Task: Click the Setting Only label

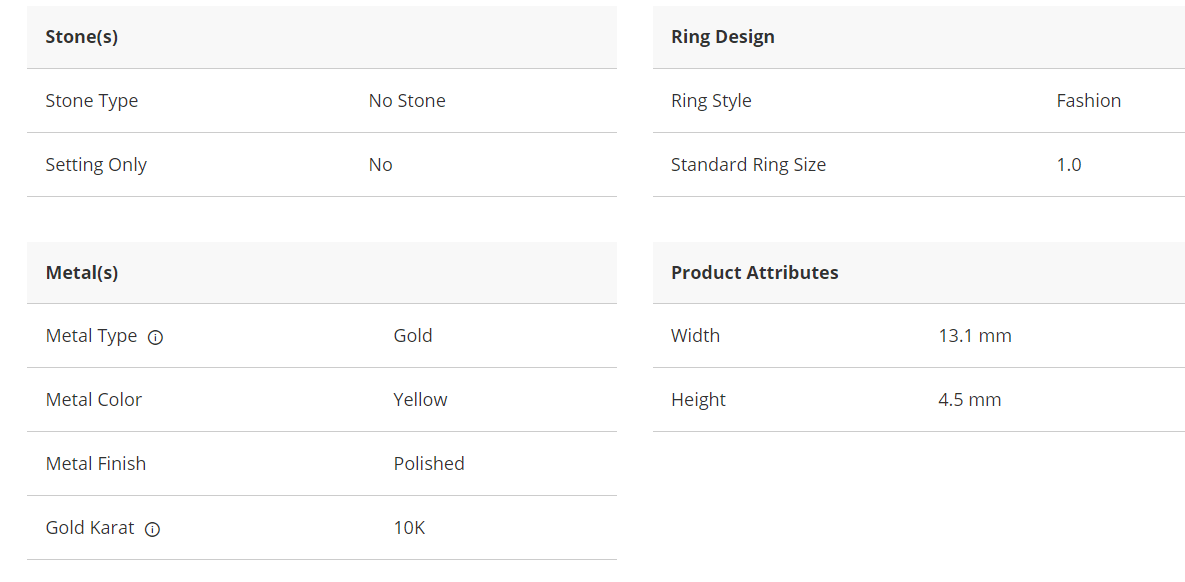Action: [x=96, y=165]
